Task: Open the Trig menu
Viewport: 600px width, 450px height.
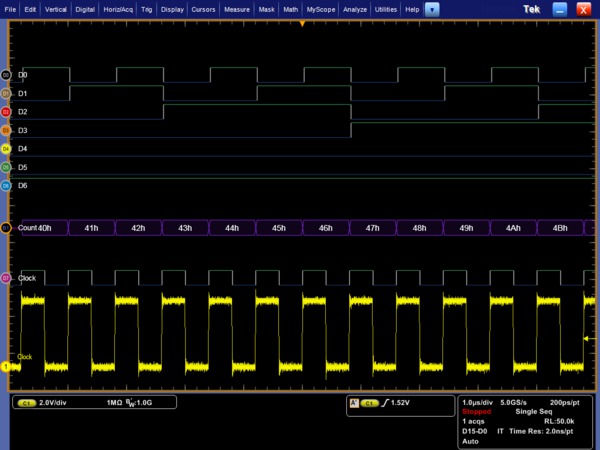Action: tap(147, 8)
